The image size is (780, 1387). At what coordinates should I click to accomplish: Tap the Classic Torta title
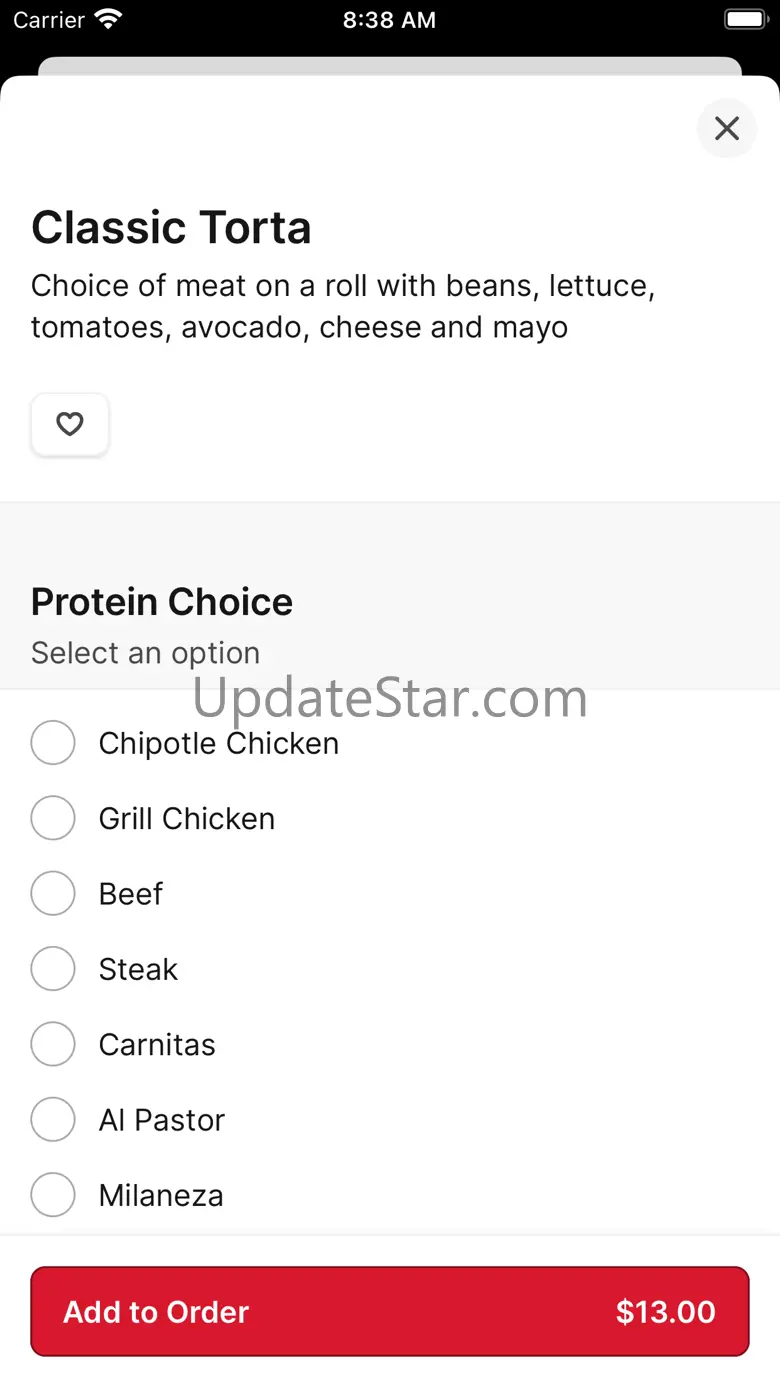pyautogui.click(x=171, y=228)
